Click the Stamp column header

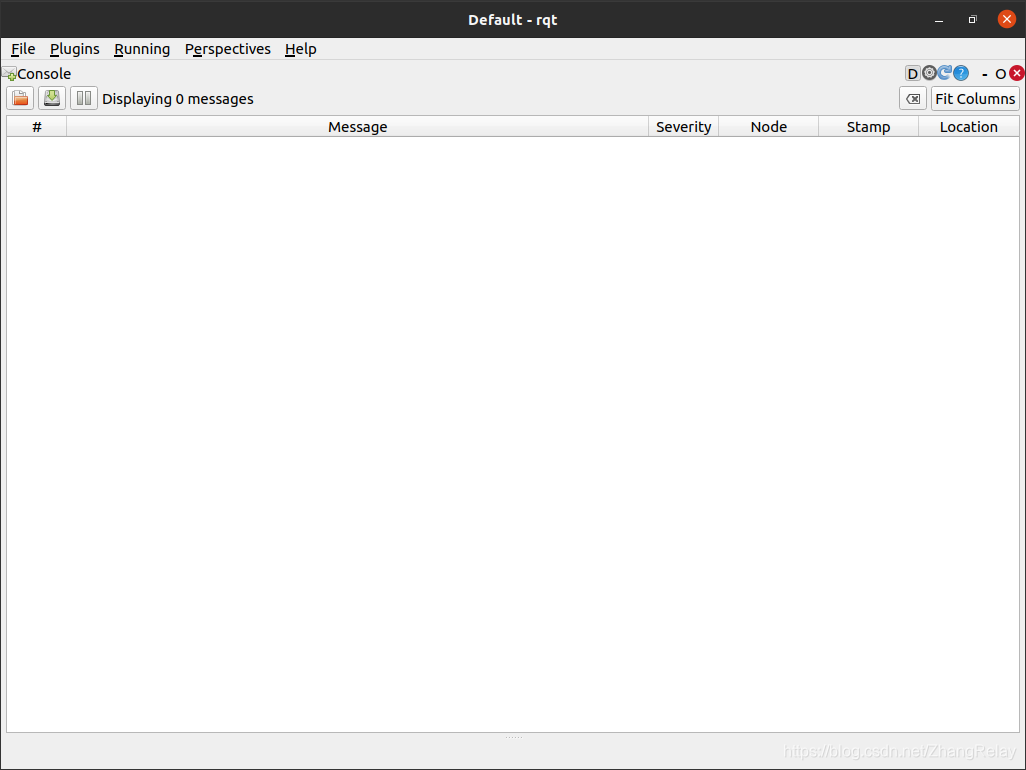pyautogui.click(x=868, y=127)
